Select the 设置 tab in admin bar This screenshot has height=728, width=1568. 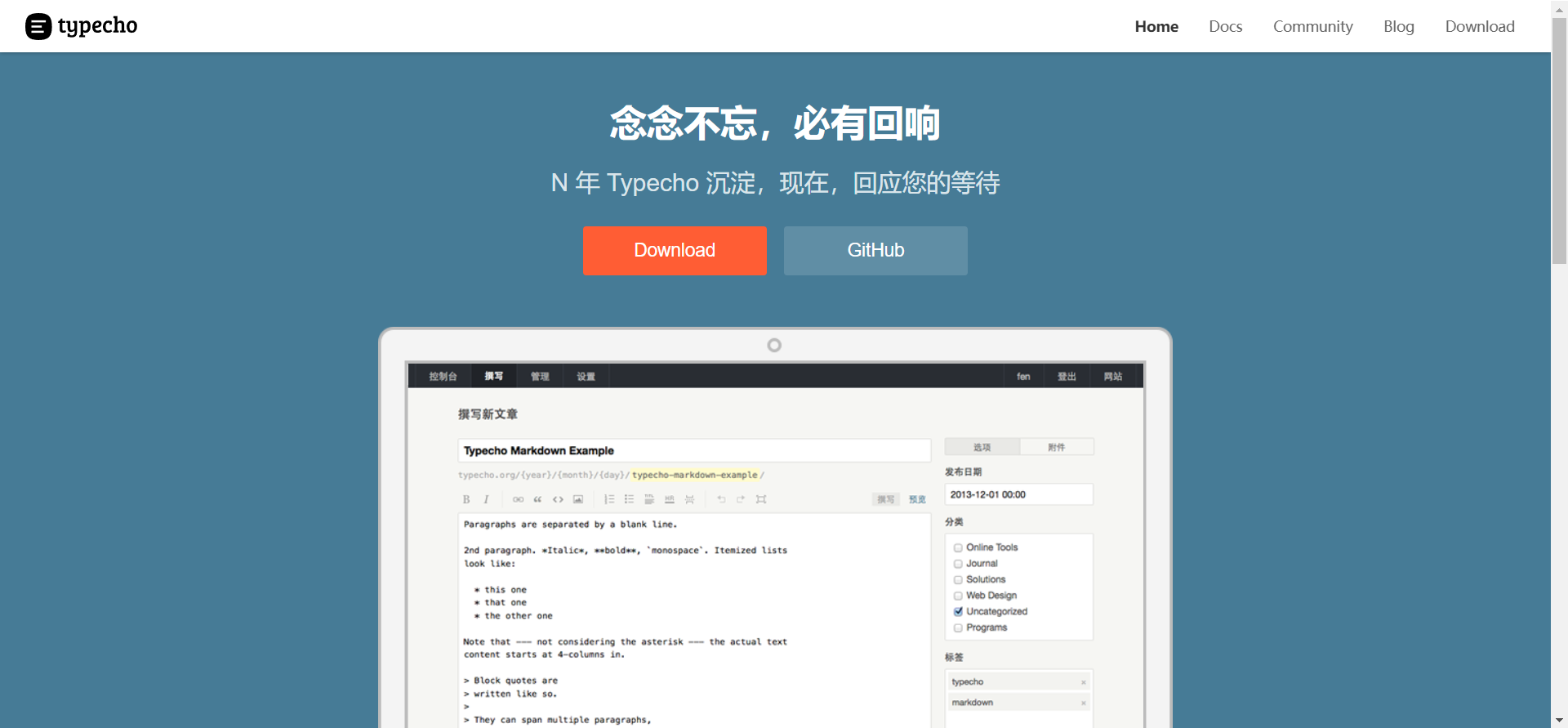click(586, 376)
